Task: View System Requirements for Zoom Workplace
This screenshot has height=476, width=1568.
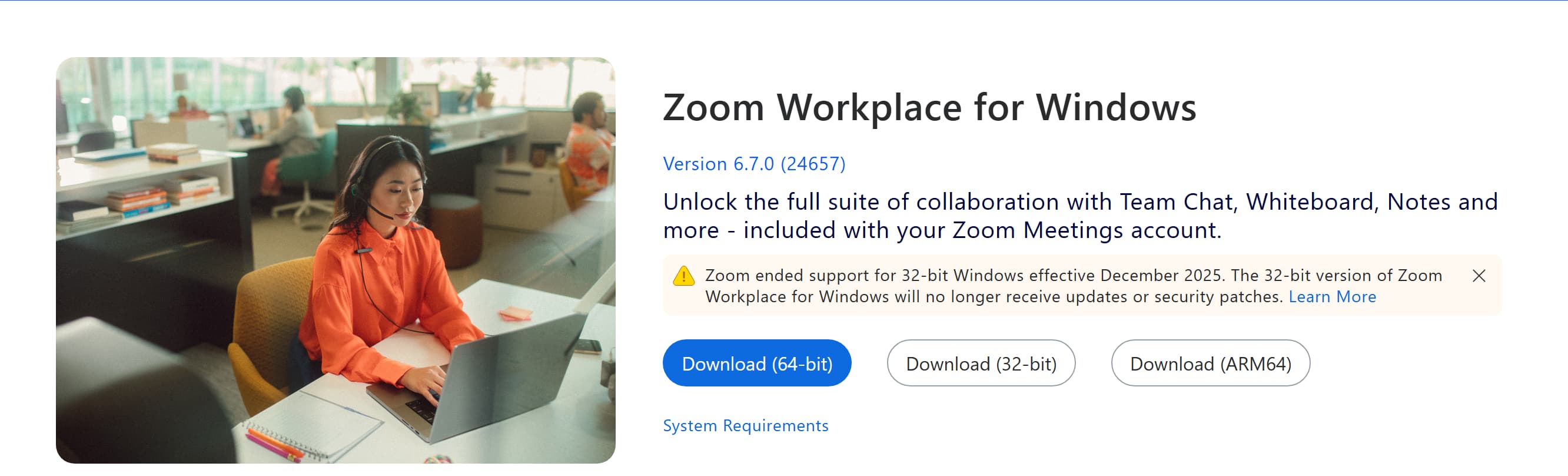Action: click(745, 425)
